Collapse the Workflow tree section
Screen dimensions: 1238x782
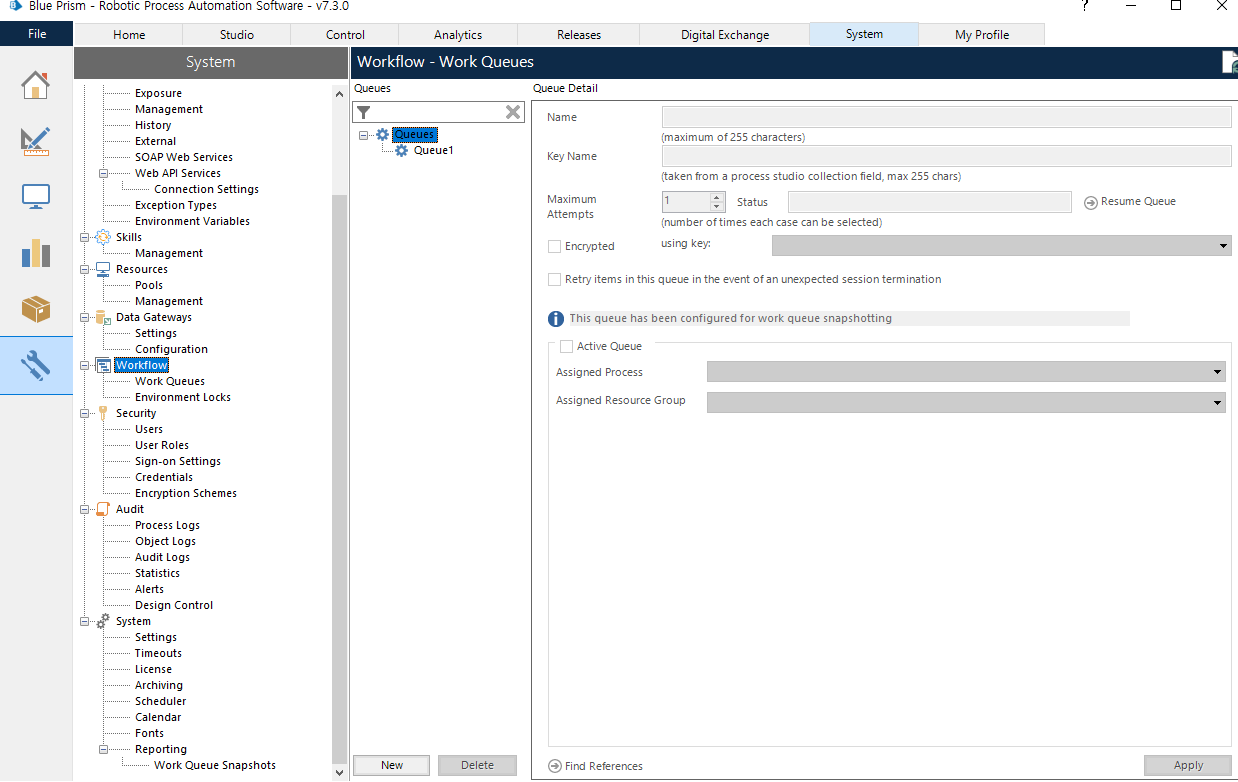(85, 365)
